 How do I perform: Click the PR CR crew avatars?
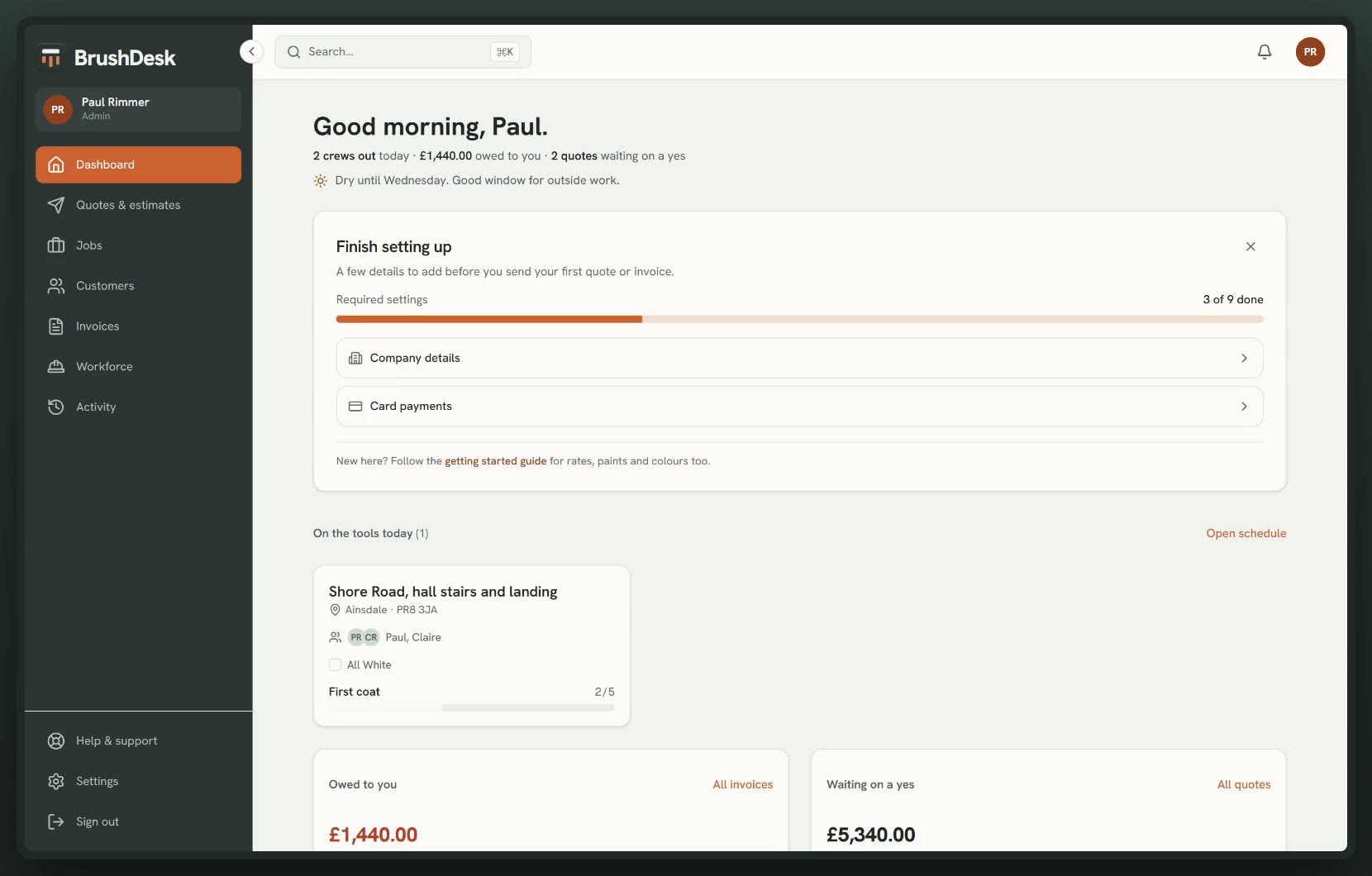click(363, 637)
